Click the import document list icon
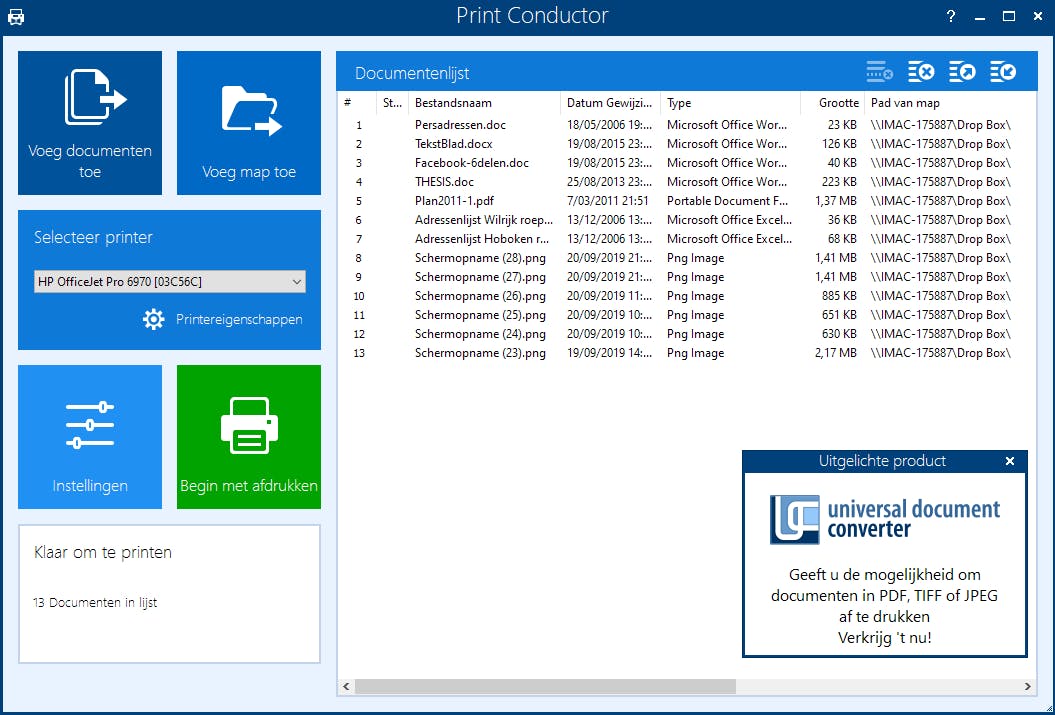Screen dimensions: 1055x715 (x=1003, y=71)
